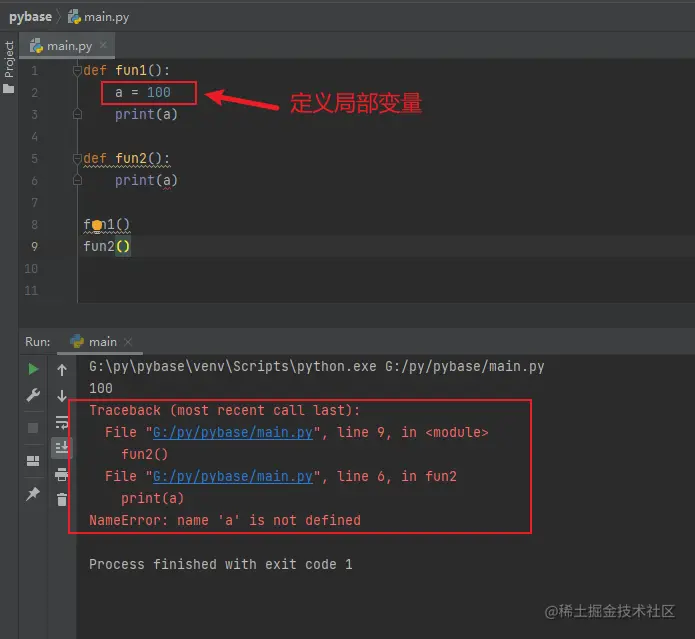Click fold end marker on line 6
The image size is (695, 639).
coord(77,180)
